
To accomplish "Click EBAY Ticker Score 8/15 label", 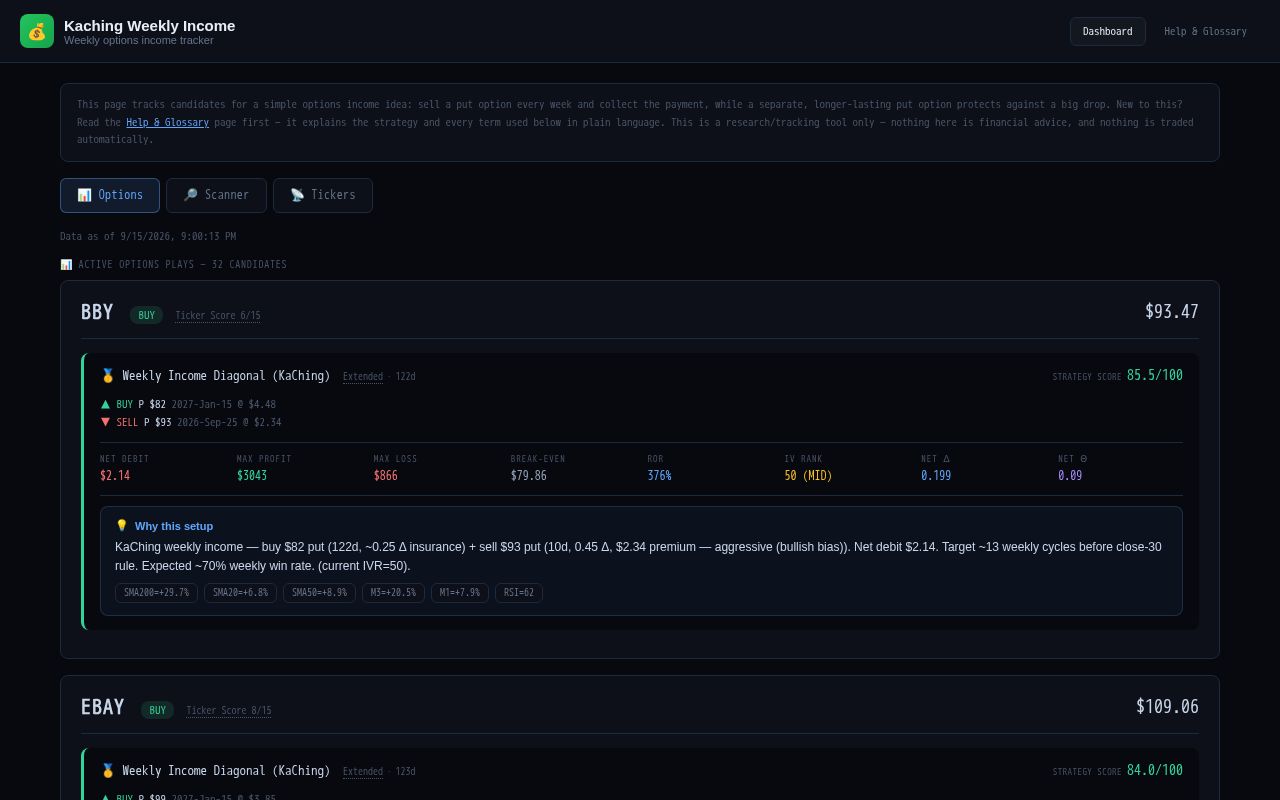I will tap(229, 710).
